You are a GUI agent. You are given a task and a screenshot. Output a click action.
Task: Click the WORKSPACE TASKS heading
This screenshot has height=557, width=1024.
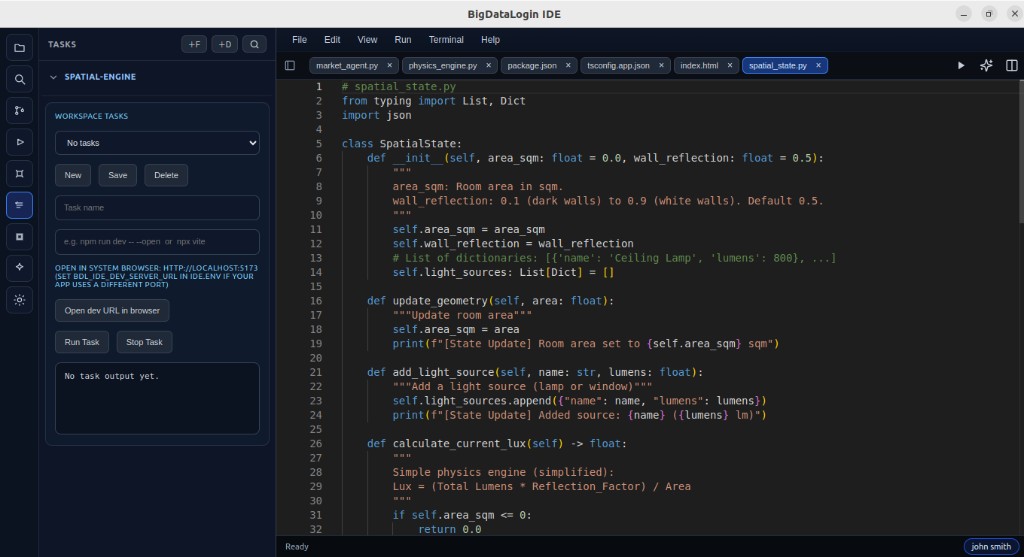[x=91, y=116]
